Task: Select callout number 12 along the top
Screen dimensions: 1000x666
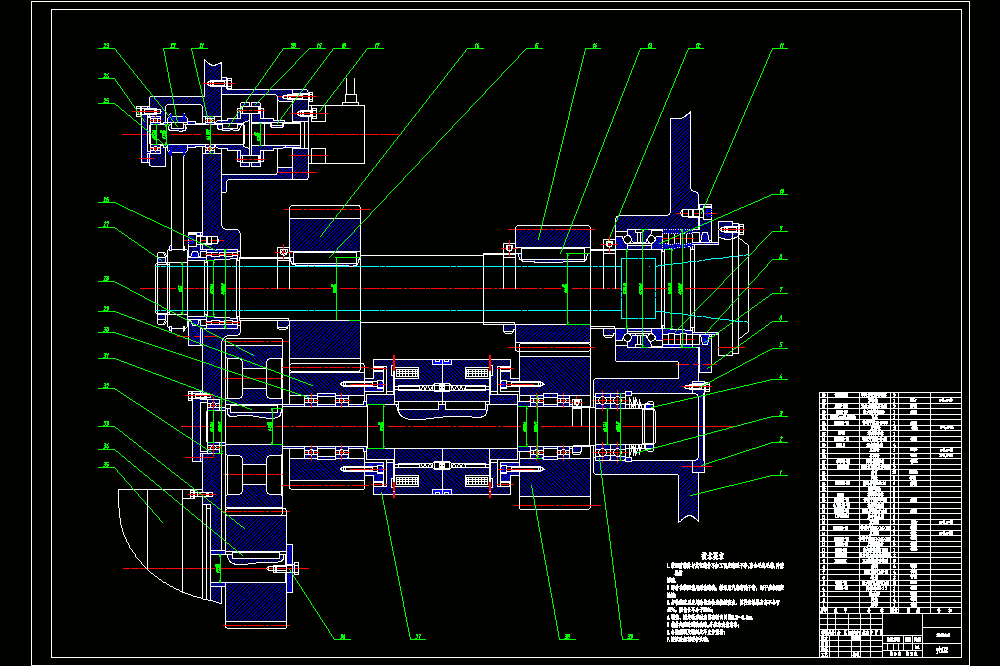Action: tap(698, 46)
